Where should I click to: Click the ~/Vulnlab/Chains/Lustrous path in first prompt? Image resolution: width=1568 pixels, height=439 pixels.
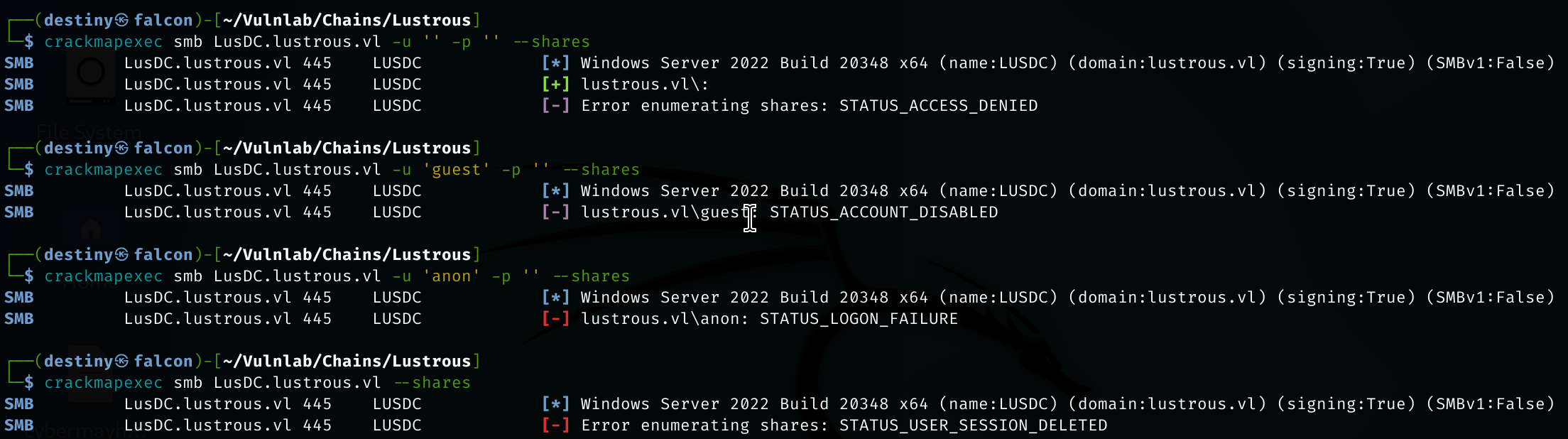(347, 21)
